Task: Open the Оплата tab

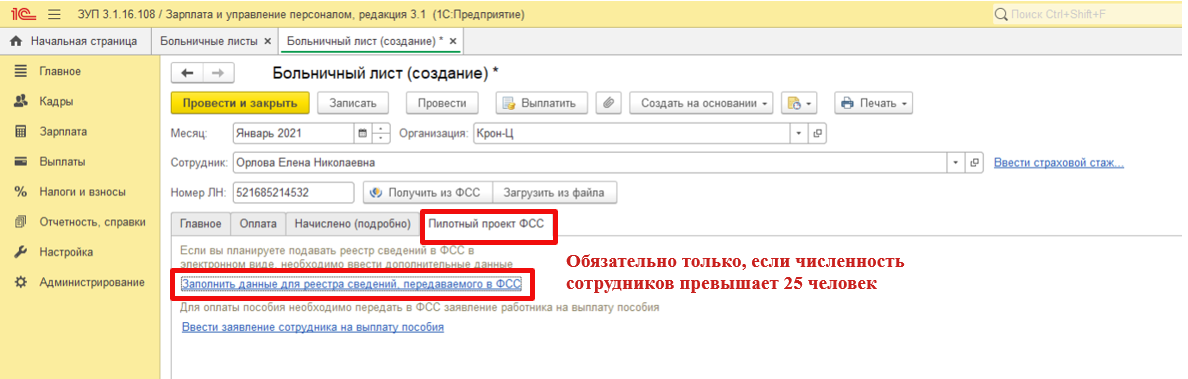Action: (258, 224)
